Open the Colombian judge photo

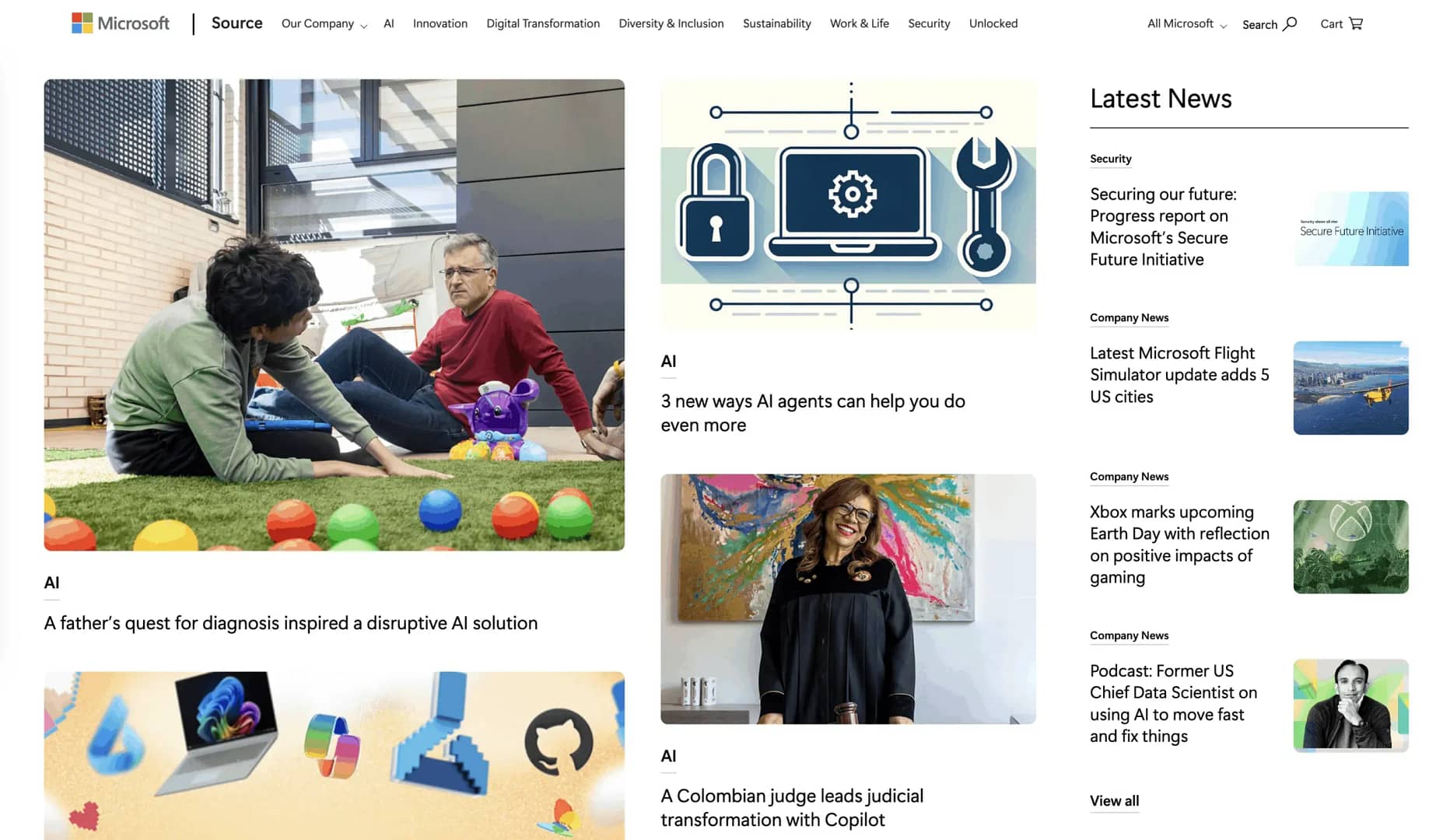pyautogui.click(x=848, y=599)
